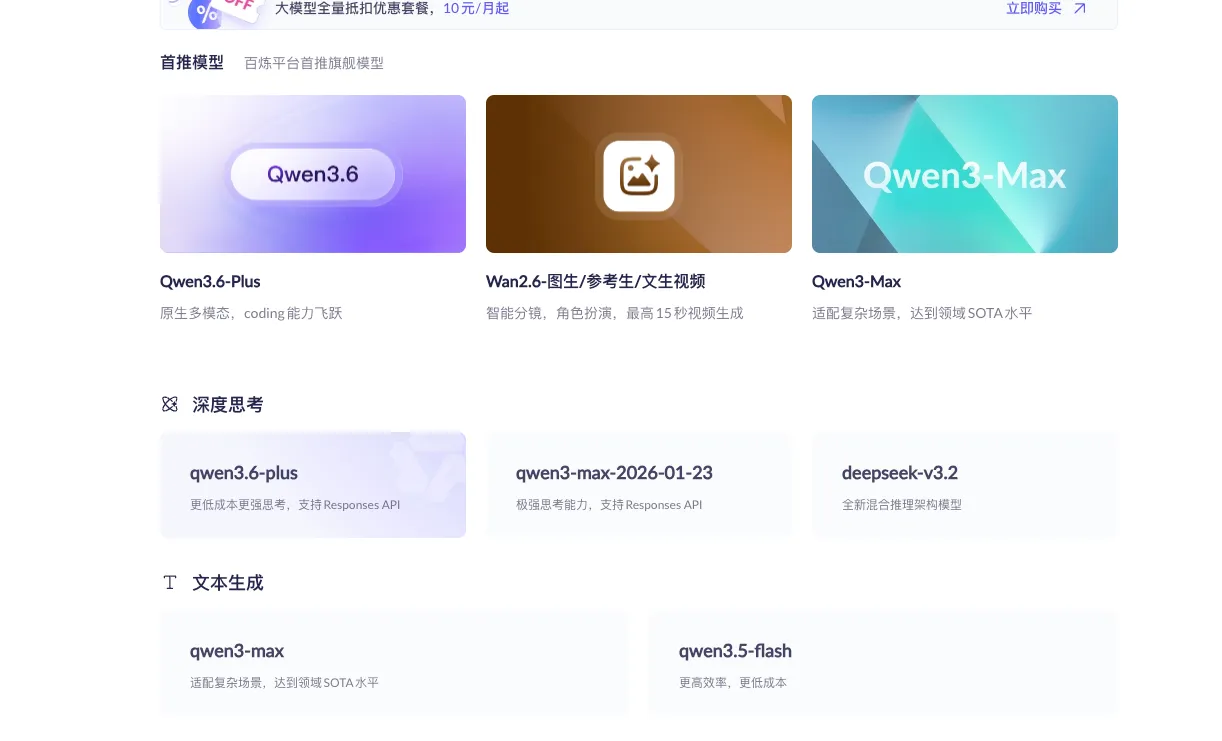The height and width of the screenshot is (741, 1222).
Task: Click the 文本生成 text icon
Action: (170, 582)
